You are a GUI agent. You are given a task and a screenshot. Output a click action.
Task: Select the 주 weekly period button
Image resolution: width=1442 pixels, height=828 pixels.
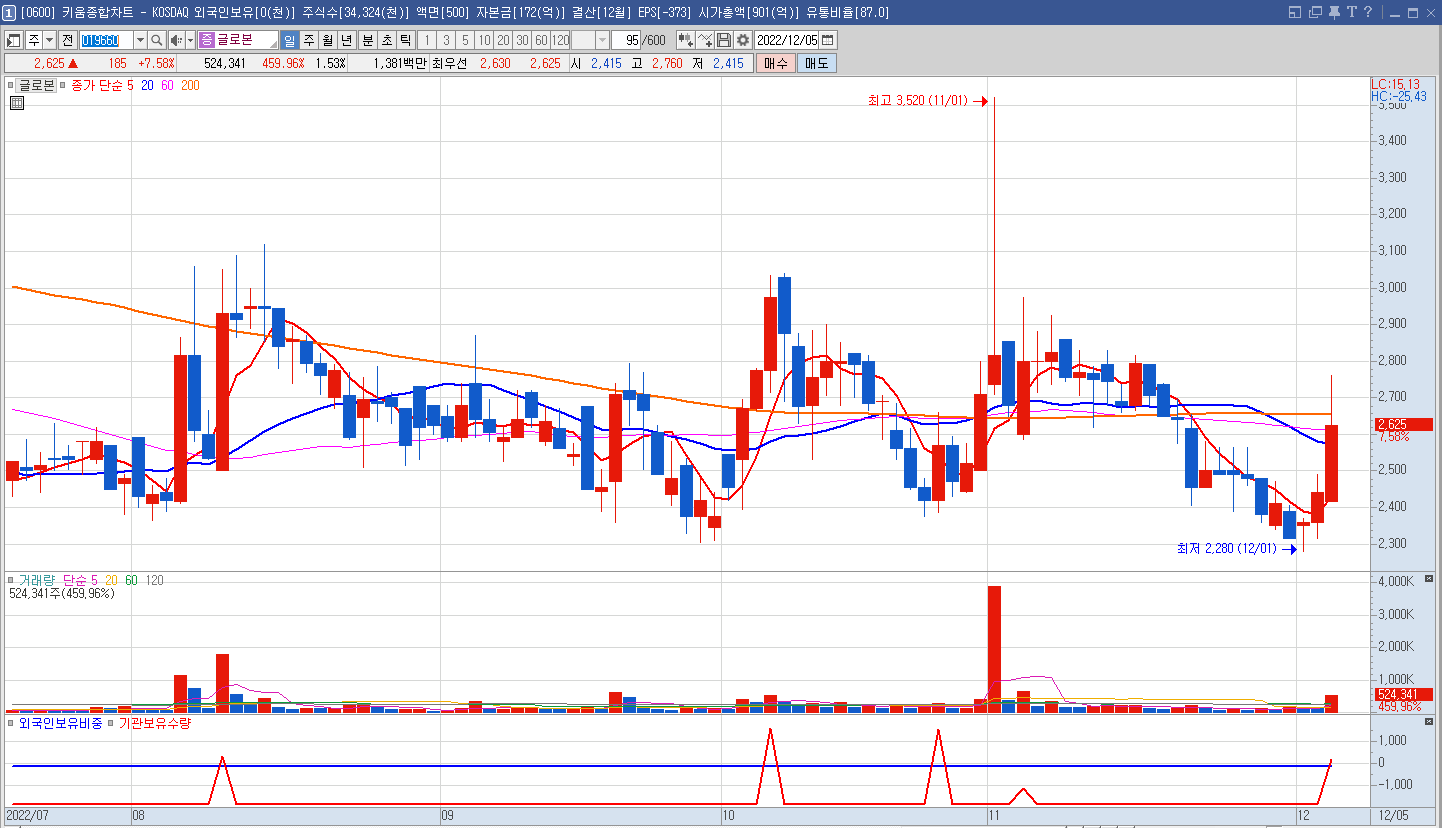(x=309, y=40)
